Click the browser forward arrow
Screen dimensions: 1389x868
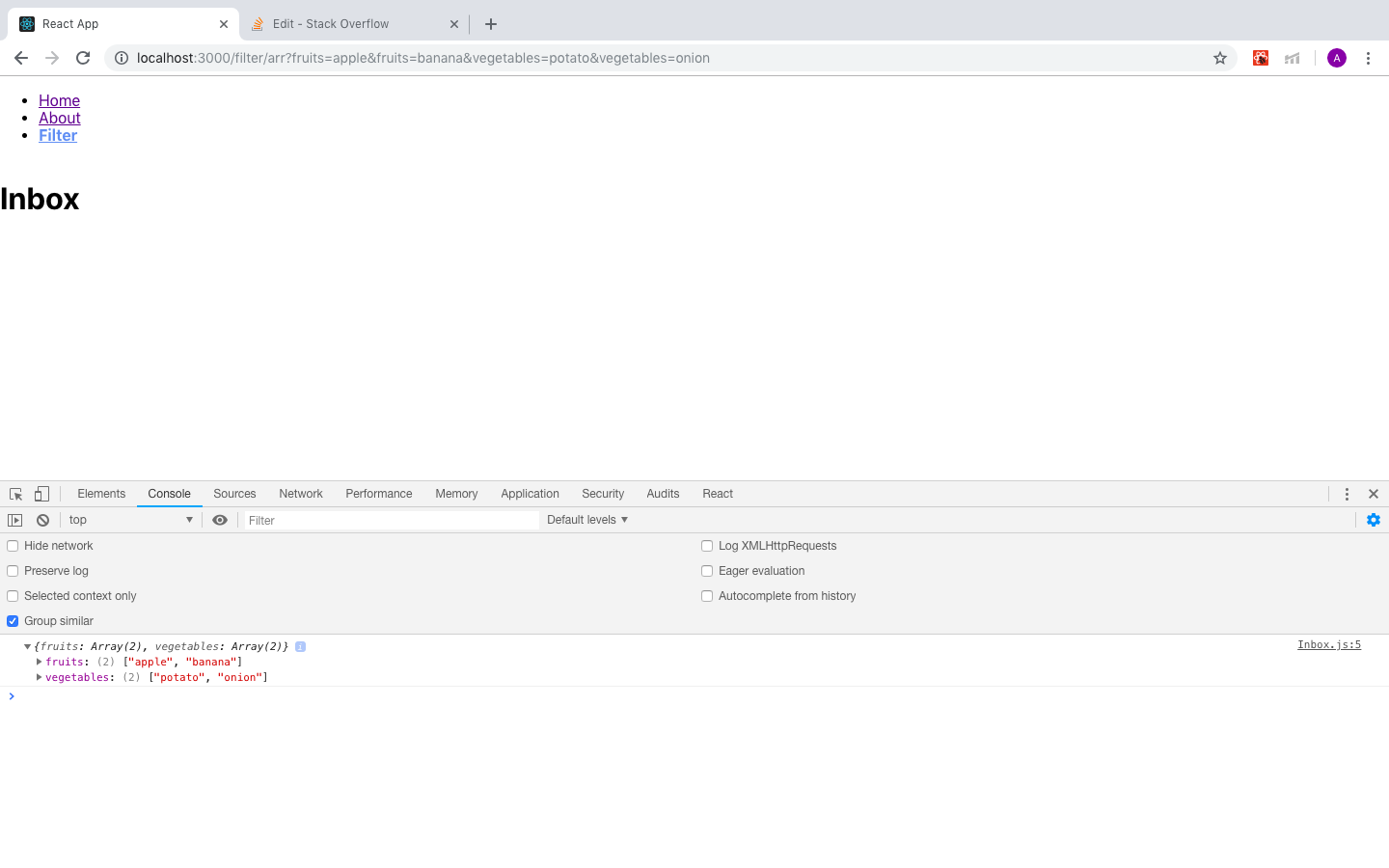[x=52, y=58]
